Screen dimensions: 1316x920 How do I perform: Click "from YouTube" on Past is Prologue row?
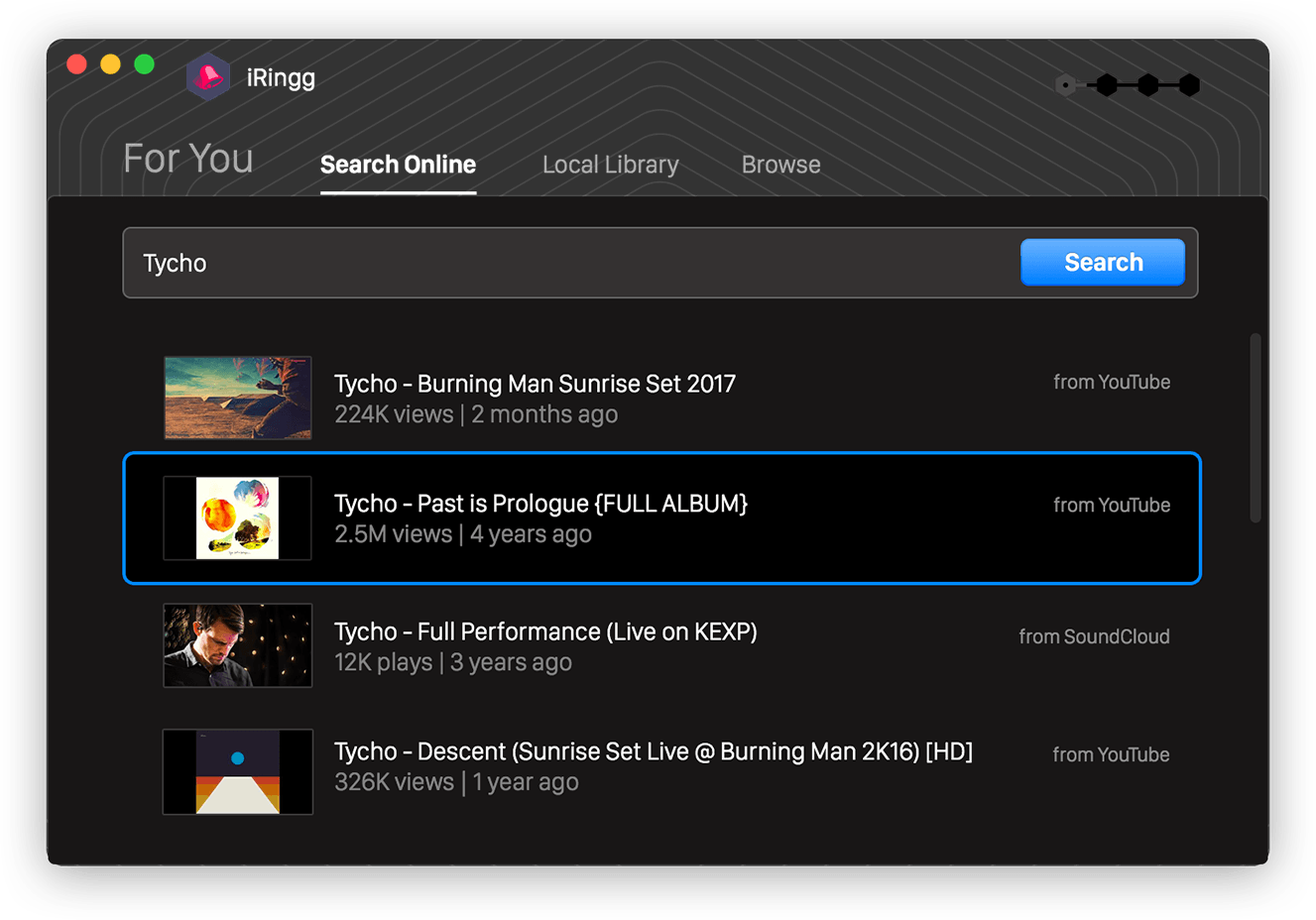pos(1112,505)
